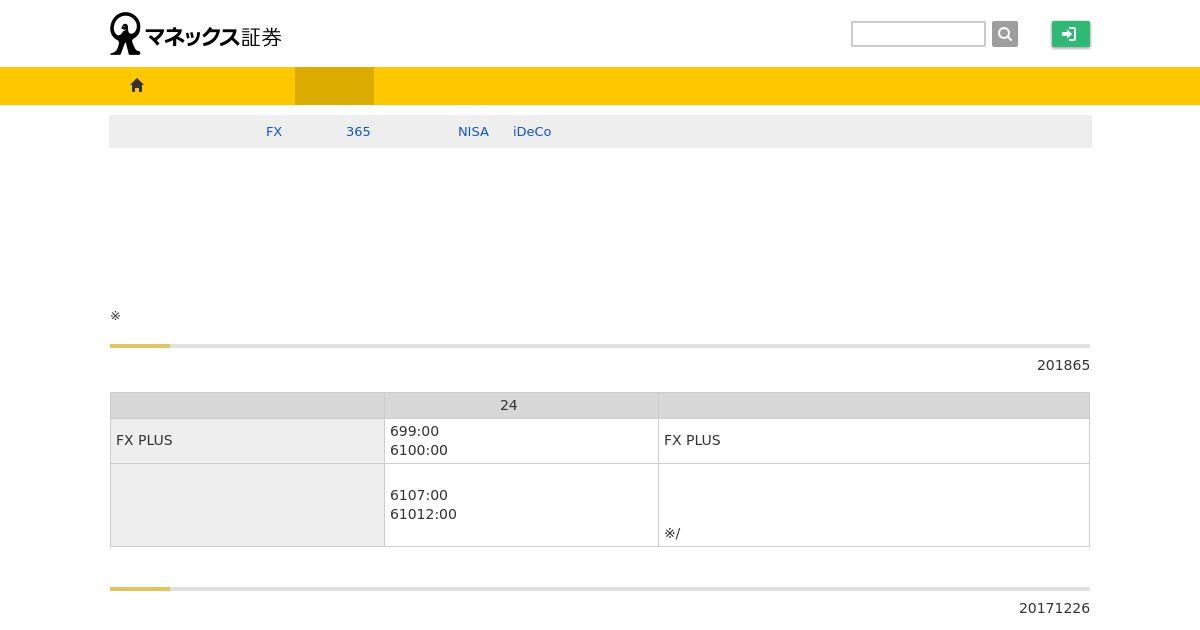The width and height of the screenshot is (1200, 630).
Task: Click the ※ footnote mark above table
Action: (115, 316)
